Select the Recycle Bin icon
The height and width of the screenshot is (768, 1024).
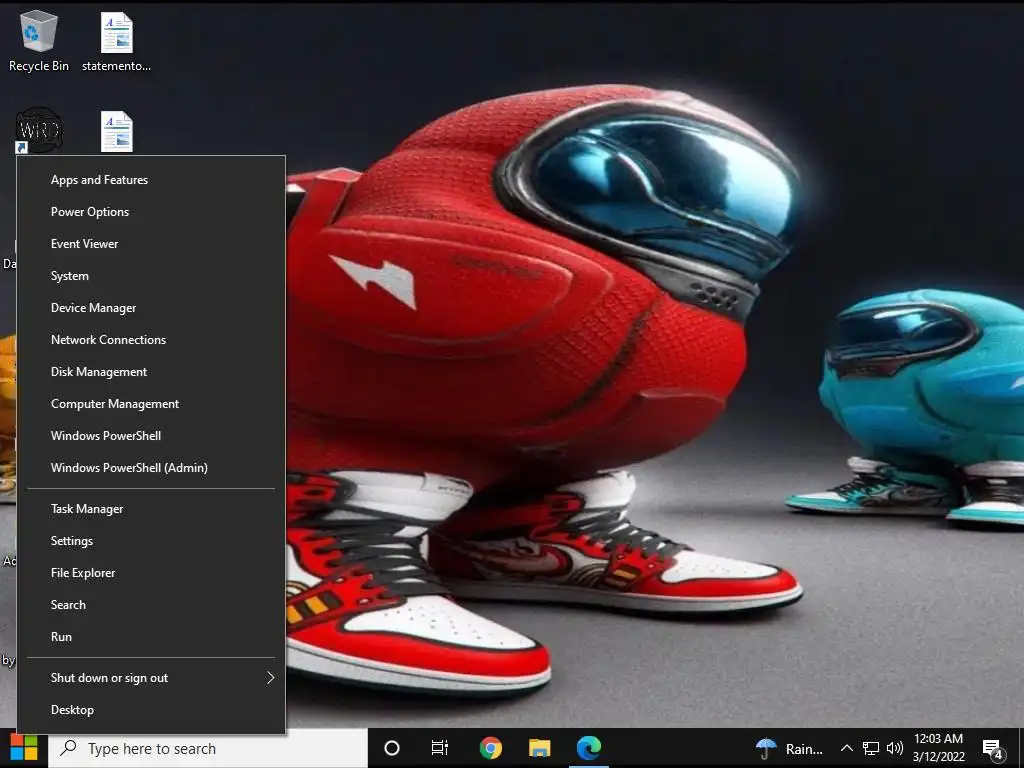(39, 40)
